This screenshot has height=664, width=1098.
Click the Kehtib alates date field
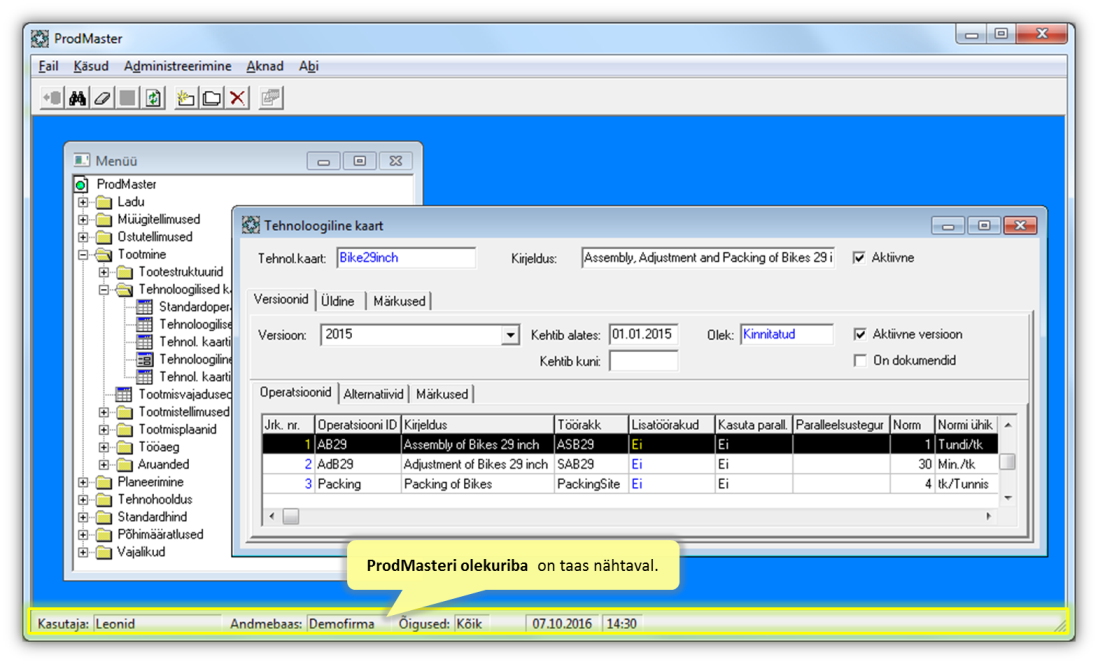point(643,335)
